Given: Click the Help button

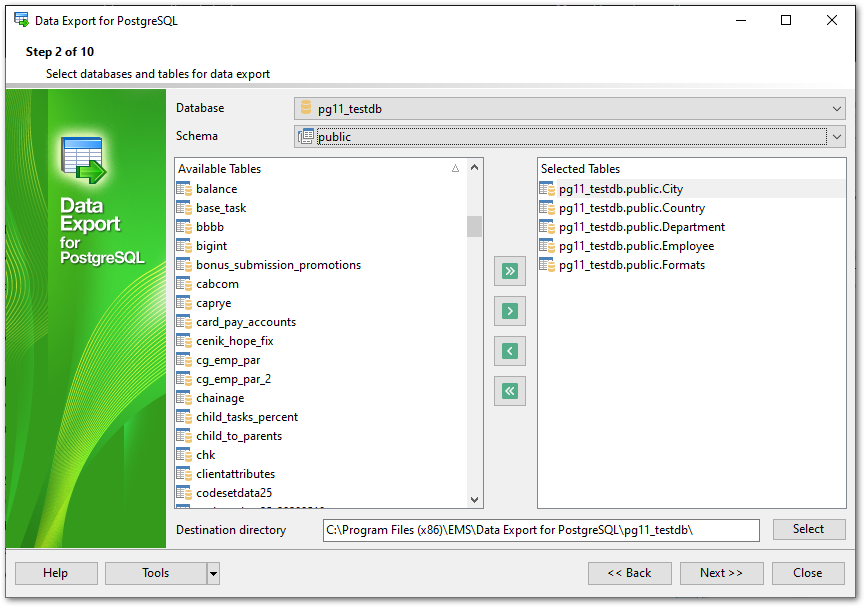Looking at the screenshot, I should tap(56, 573).
